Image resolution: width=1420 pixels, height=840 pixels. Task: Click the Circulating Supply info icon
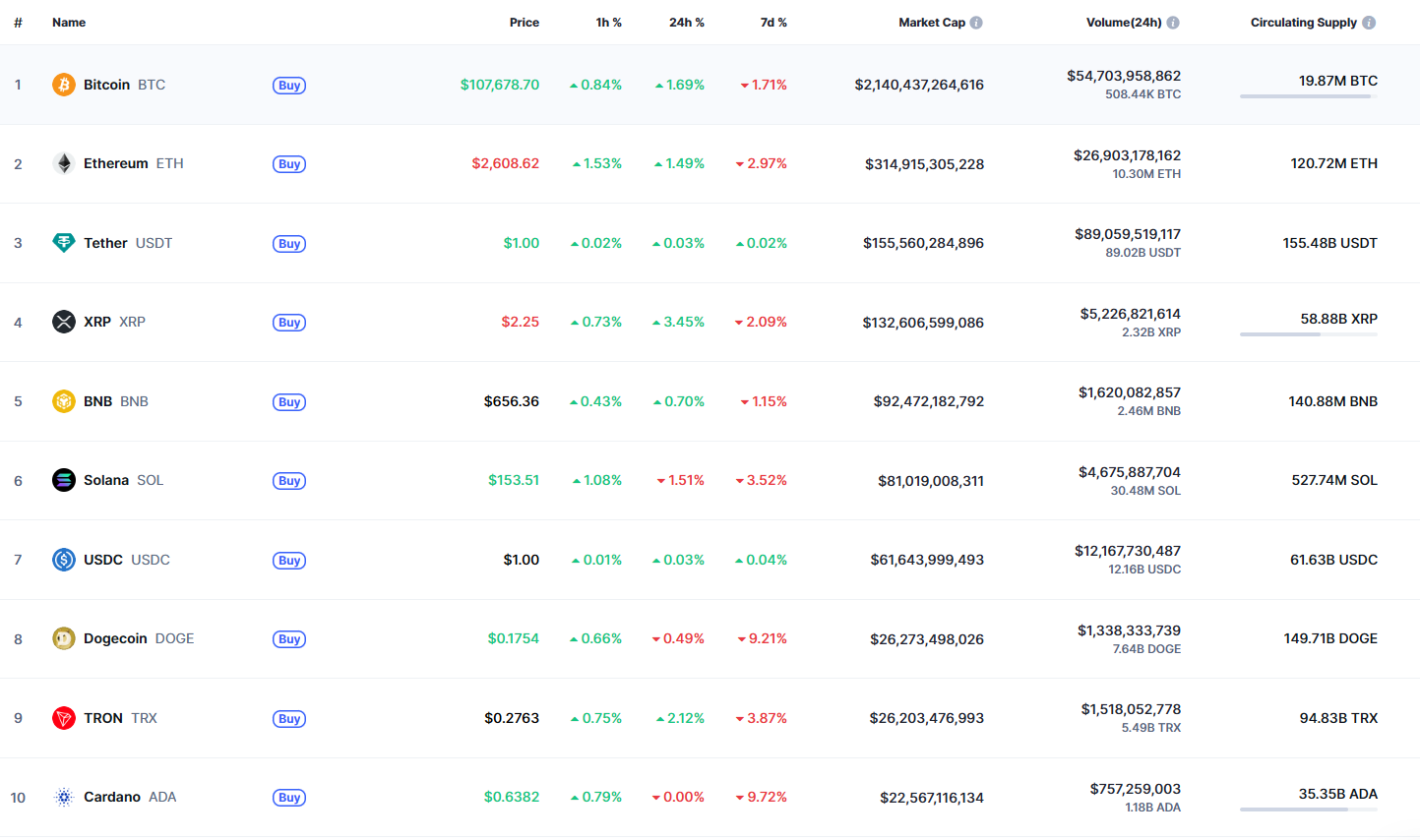point(1369,23)
